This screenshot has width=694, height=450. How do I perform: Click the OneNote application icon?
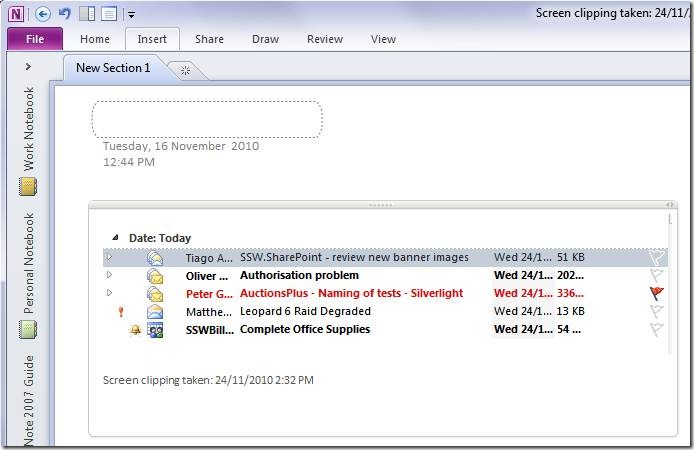click(x=16, y=14)
